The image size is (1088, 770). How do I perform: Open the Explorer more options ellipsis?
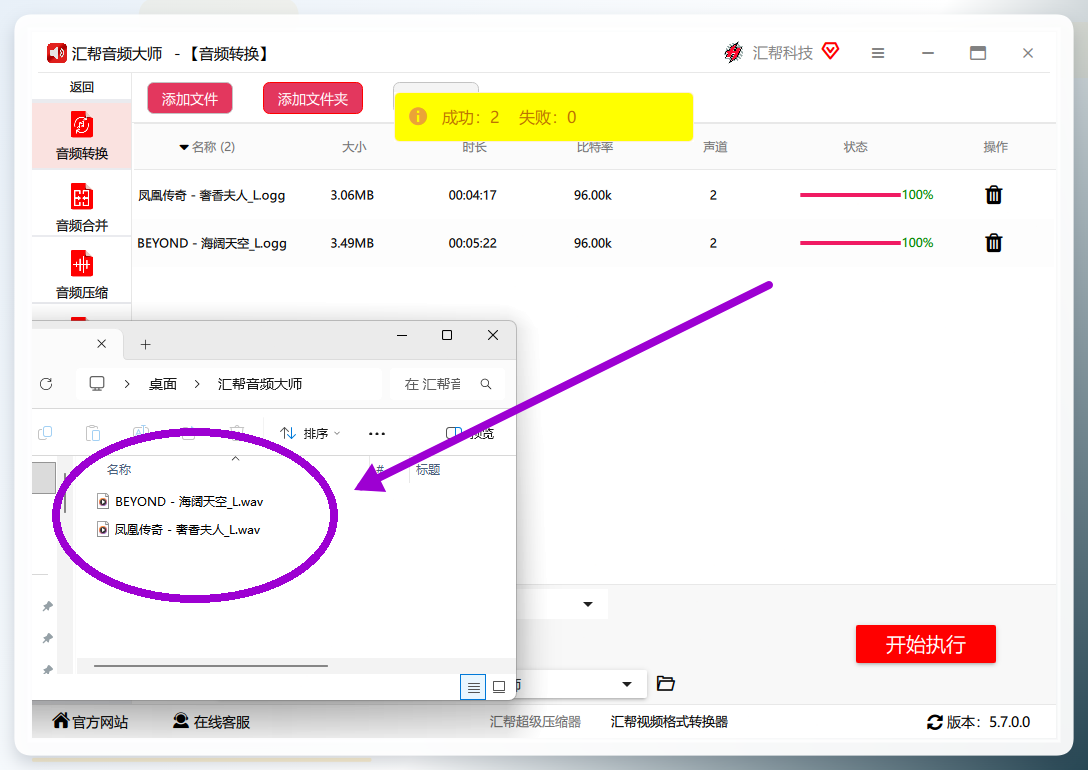coord(377,434)
